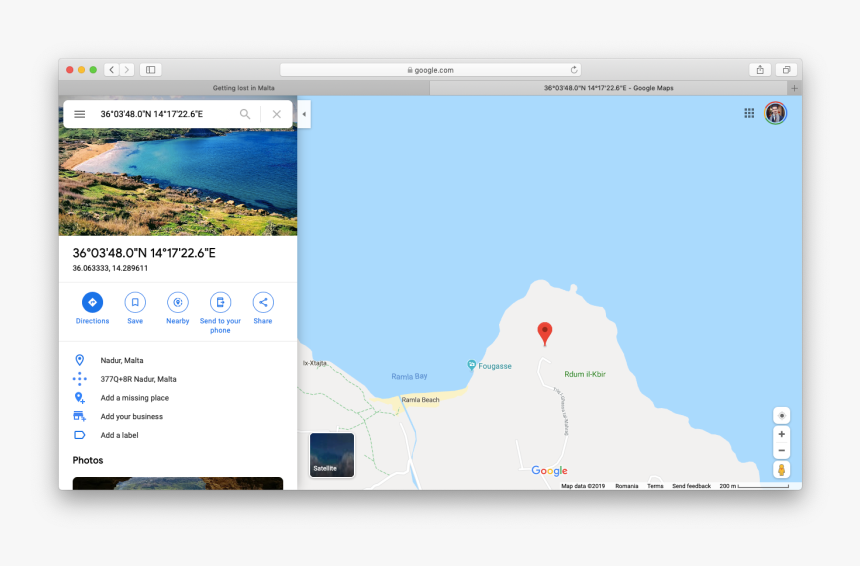Open the photo under Photos heading
The height and width of the screenshot is (566, 860).
click(x=178, y=483)
